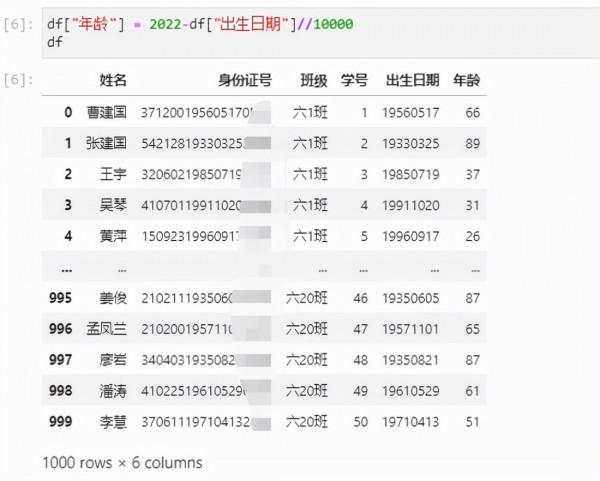600x481 pixels.
Task: Click age value 66 in row 0
Action: [x=473, y=113]
